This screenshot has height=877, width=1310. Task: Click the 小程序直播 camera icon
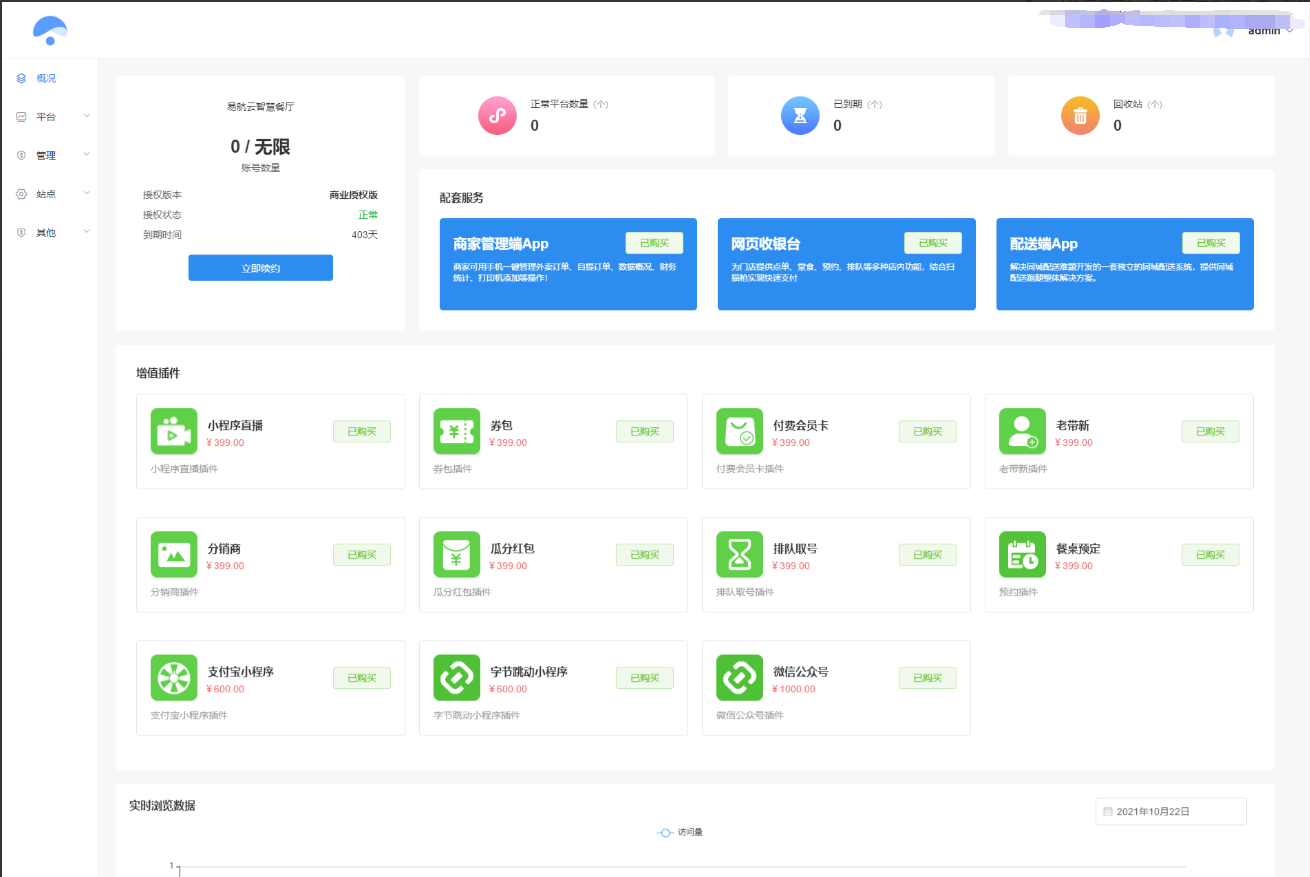tap(174, 431)
